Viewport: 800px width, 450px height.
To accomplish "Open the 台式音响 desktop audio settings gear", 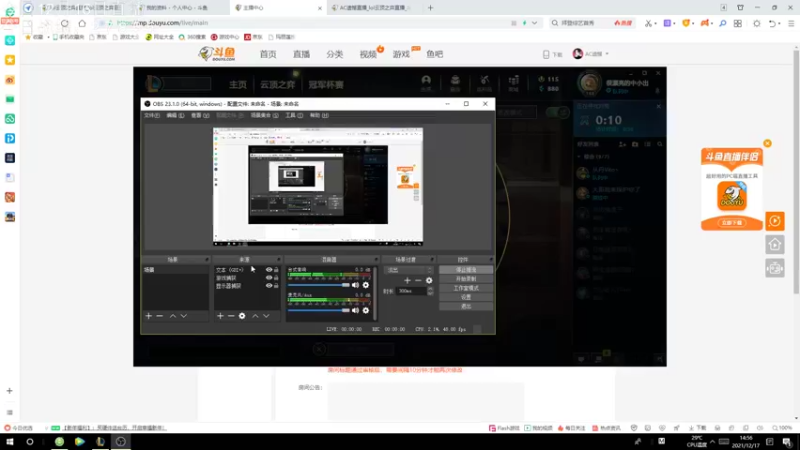I will pyautogui.click(x=366, y=285).
